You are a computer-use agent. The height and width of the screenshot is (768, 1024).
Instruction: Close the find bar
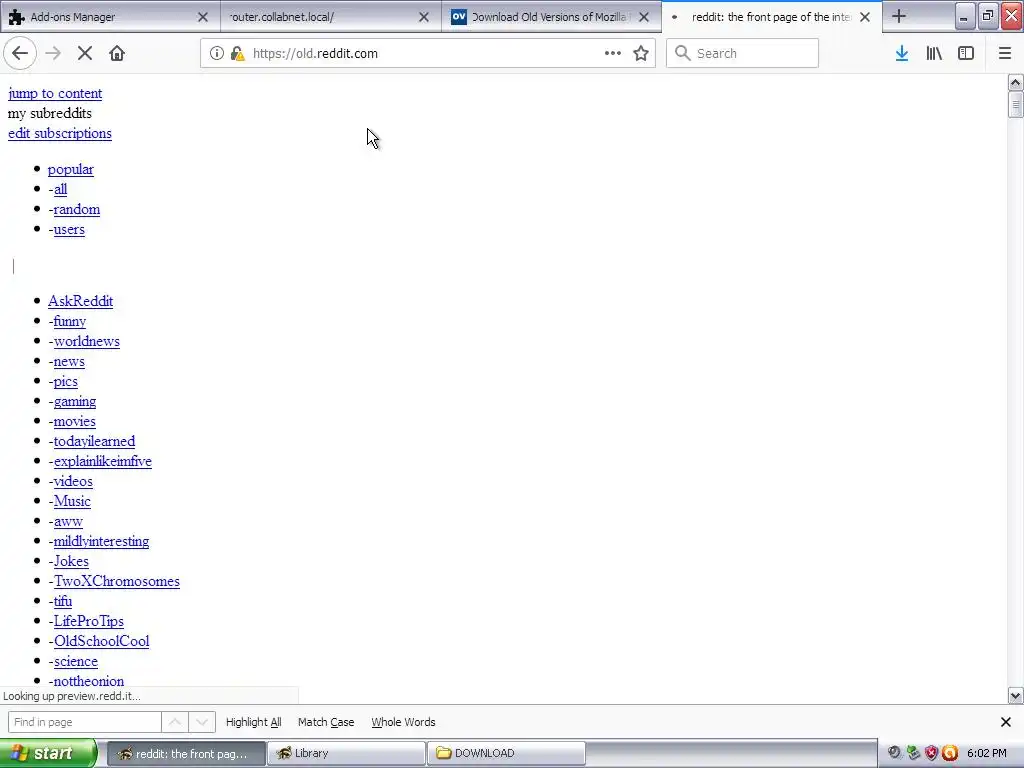pos(1006,722)
